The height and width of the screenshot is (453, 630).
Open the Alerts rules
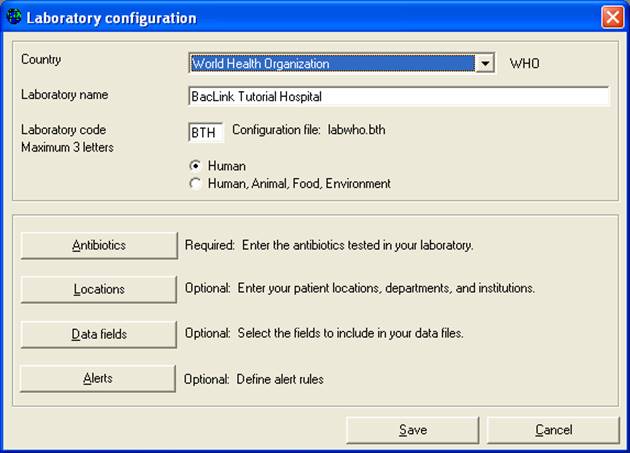tap(98, 378)
